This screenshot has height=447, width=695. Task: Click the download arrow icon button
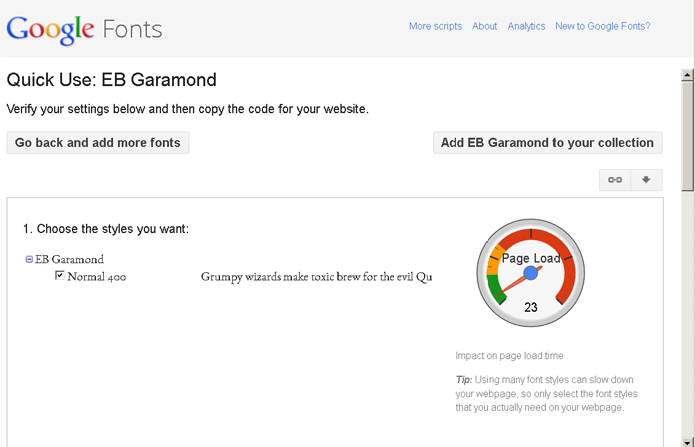(x=646, y=180)
